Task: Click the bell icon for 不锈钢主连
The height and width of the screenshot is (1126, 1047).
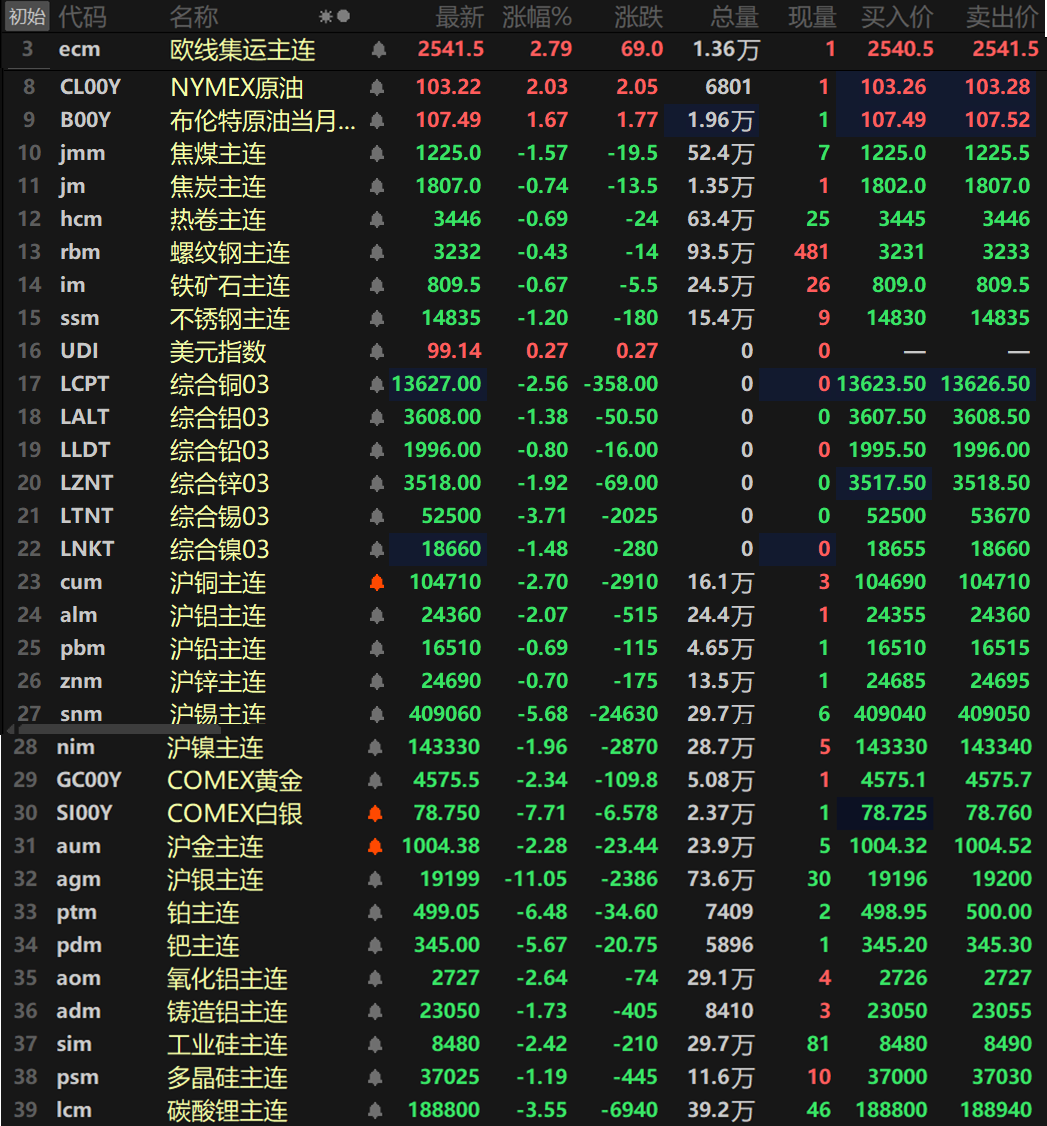Action: coord(376,319)
